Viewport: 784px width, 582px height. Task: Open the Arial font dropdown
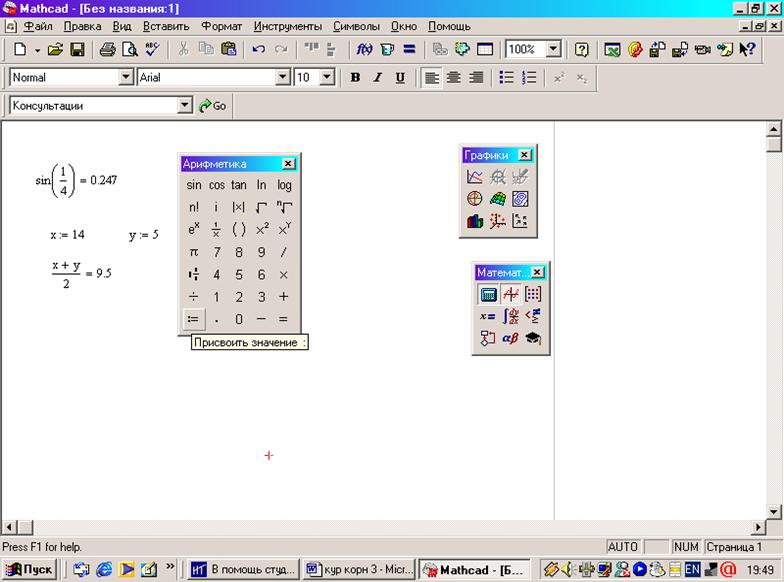[x=283, y=78]
